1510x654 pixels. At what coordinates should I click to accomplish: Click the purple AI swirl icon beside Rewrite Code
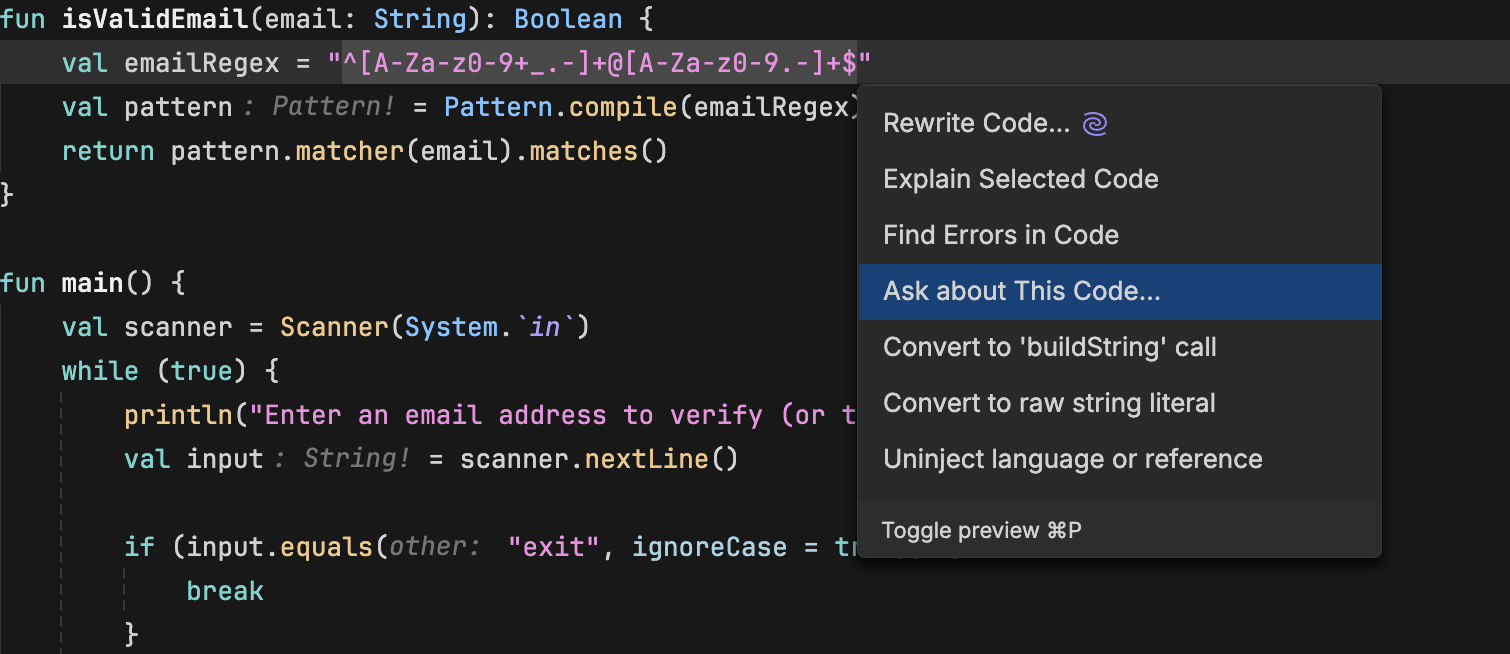[1095, 122]
